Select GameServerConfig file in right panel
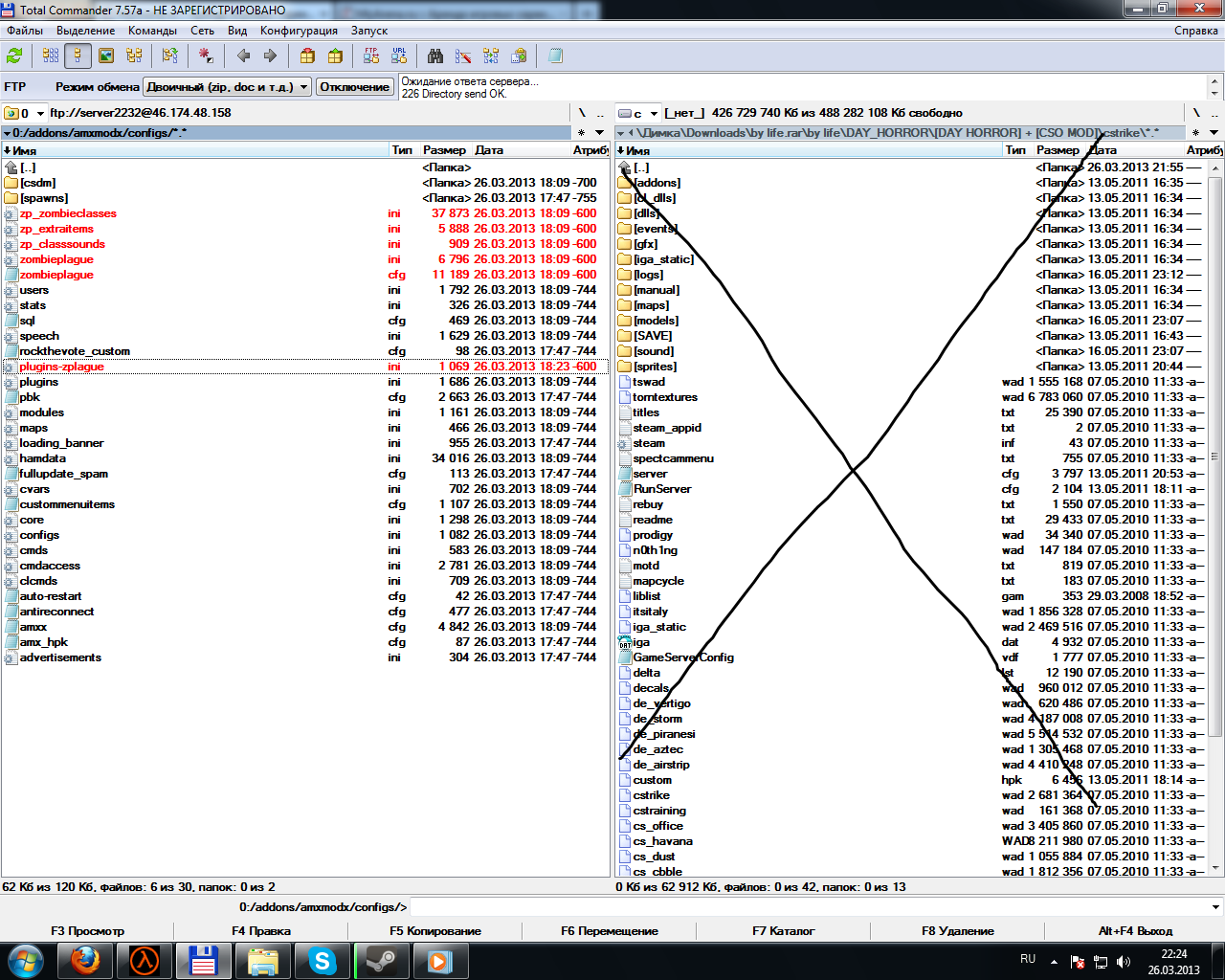The width and height of the screenshot is (1225, 980). 910,657
